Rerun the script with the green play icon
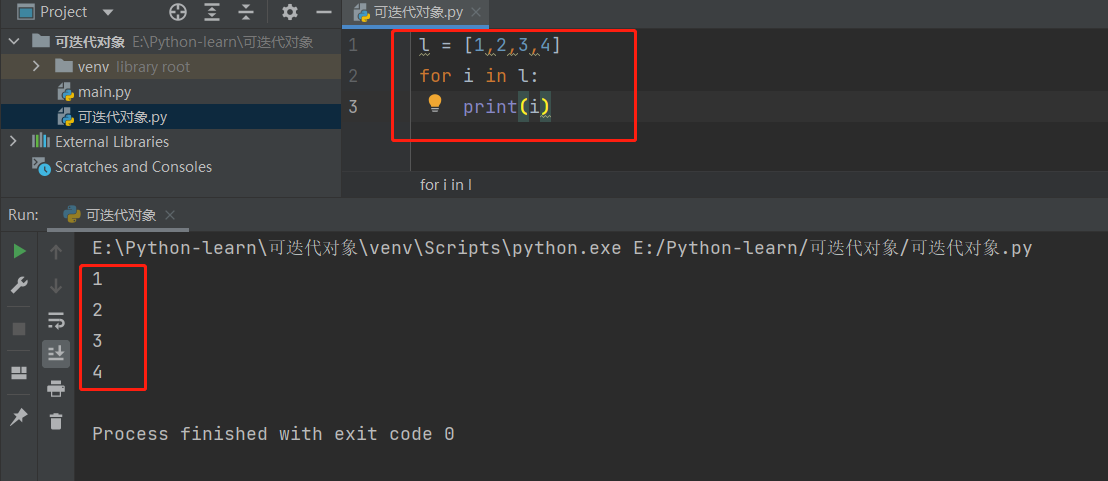Screen dimensions: 1108x481 19,252
